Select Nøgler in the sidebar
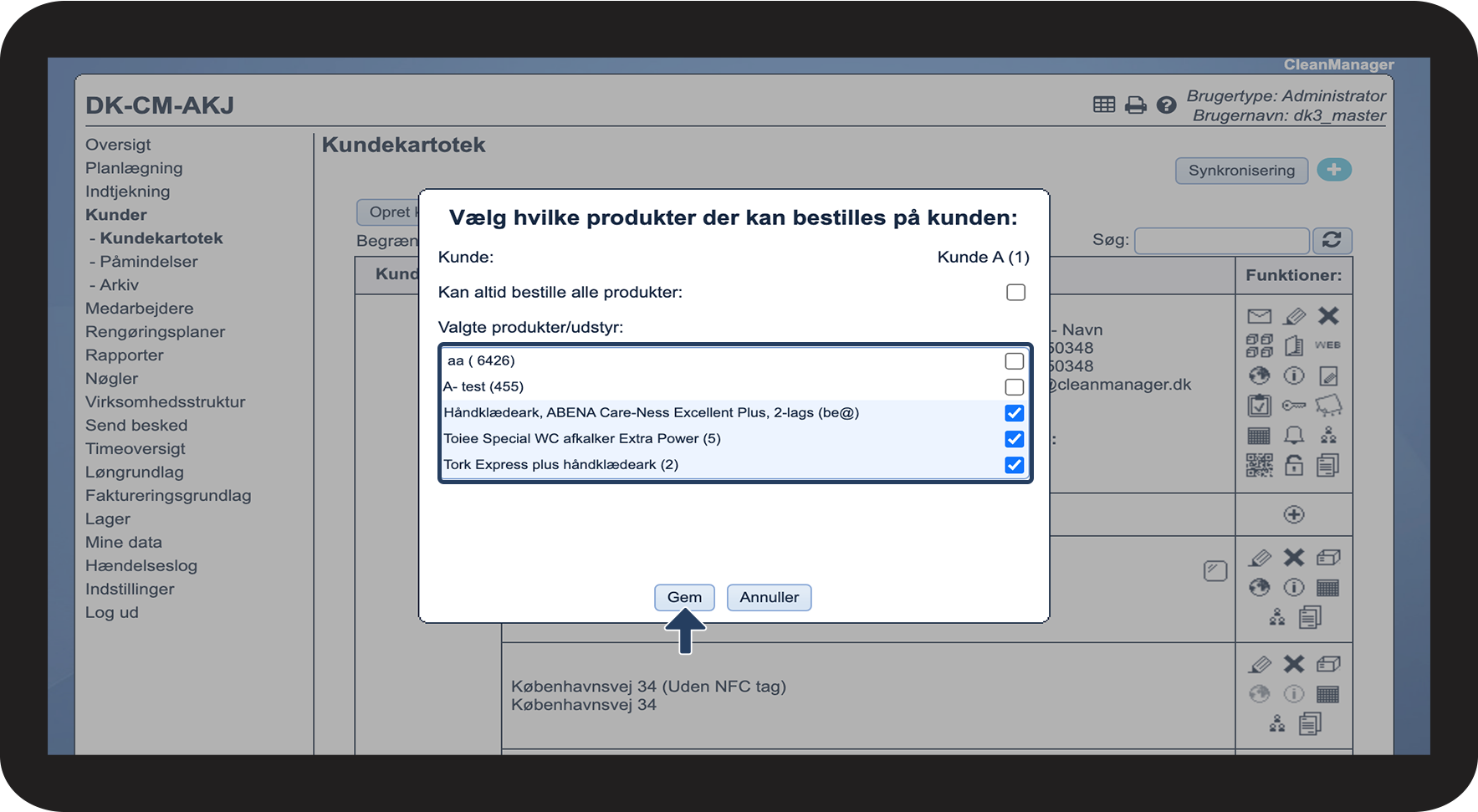The image size is (1478, 812). 111,379
